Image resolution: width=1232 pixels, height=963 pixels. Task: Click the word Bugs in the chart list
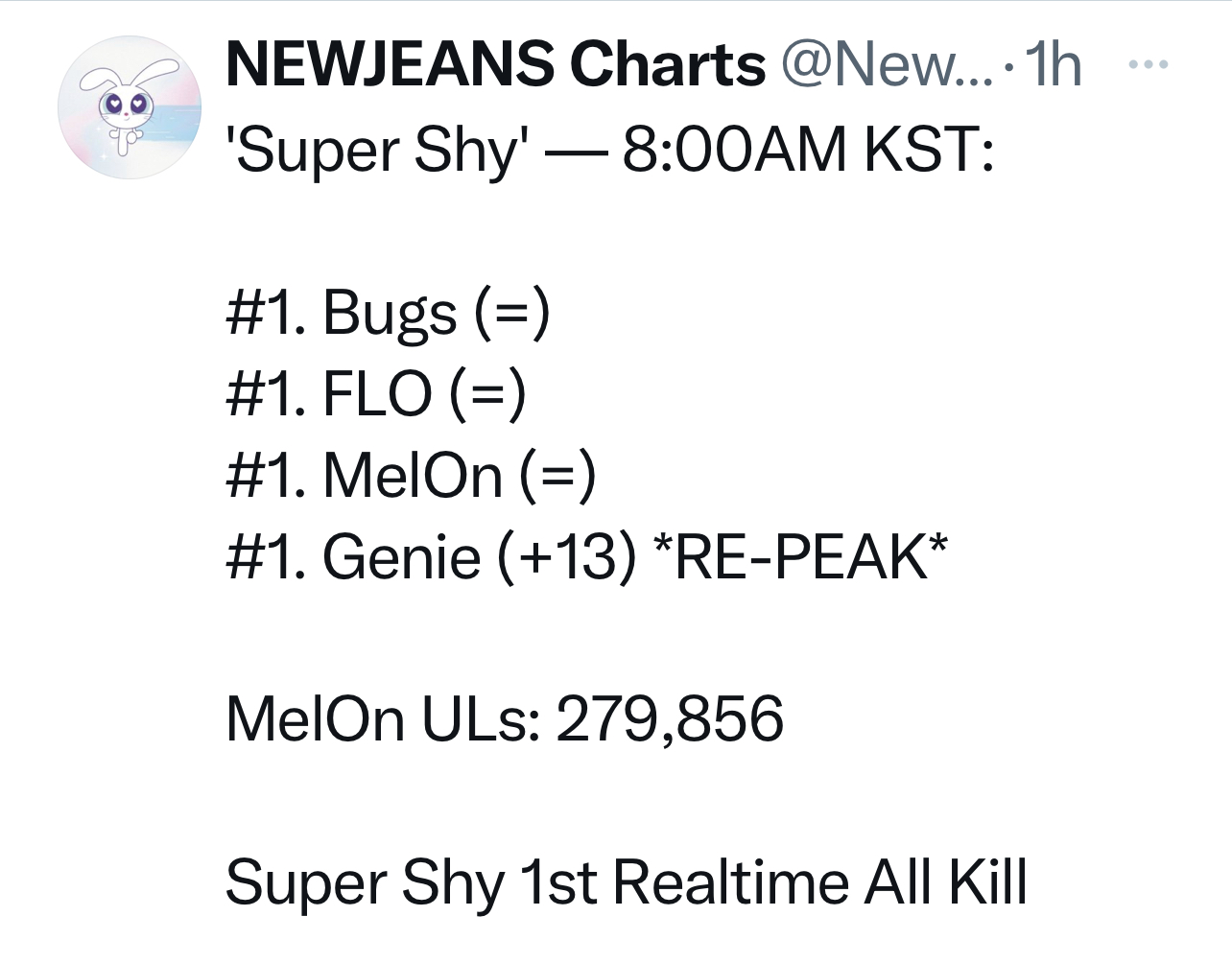point(390,315)
